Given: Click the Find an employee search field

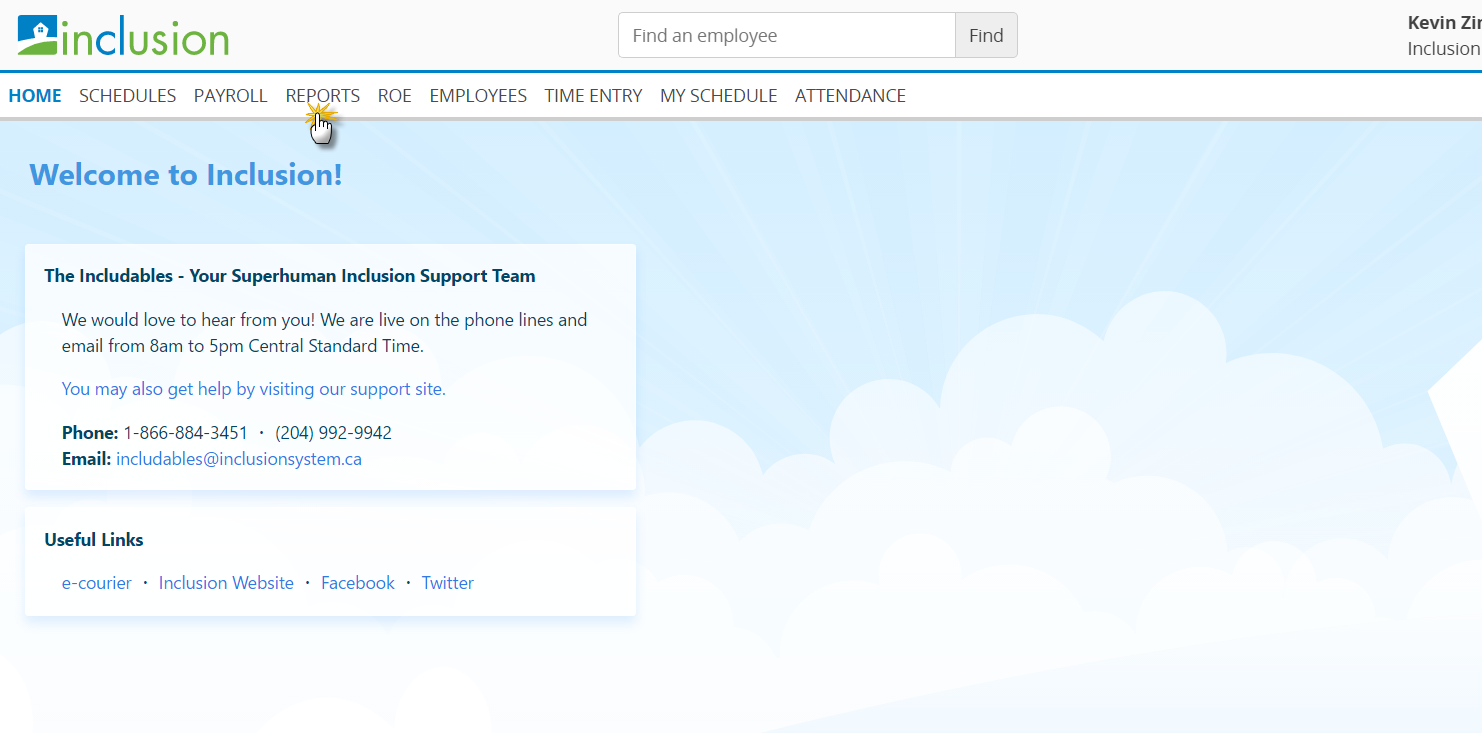Looking at the screenshot, I should click(787, 35).
